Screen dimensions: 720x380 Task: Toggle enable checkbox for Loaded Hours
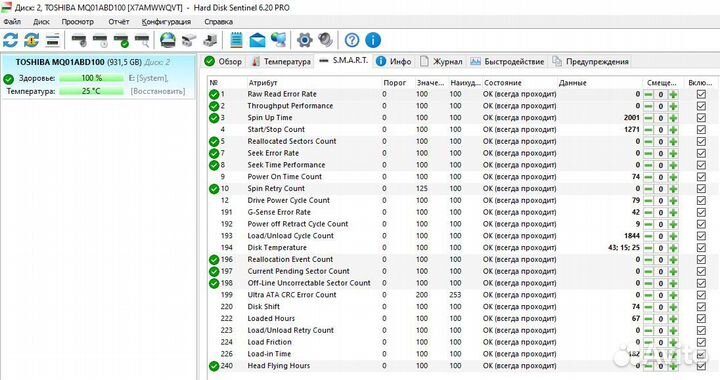(x=701, y=319)
